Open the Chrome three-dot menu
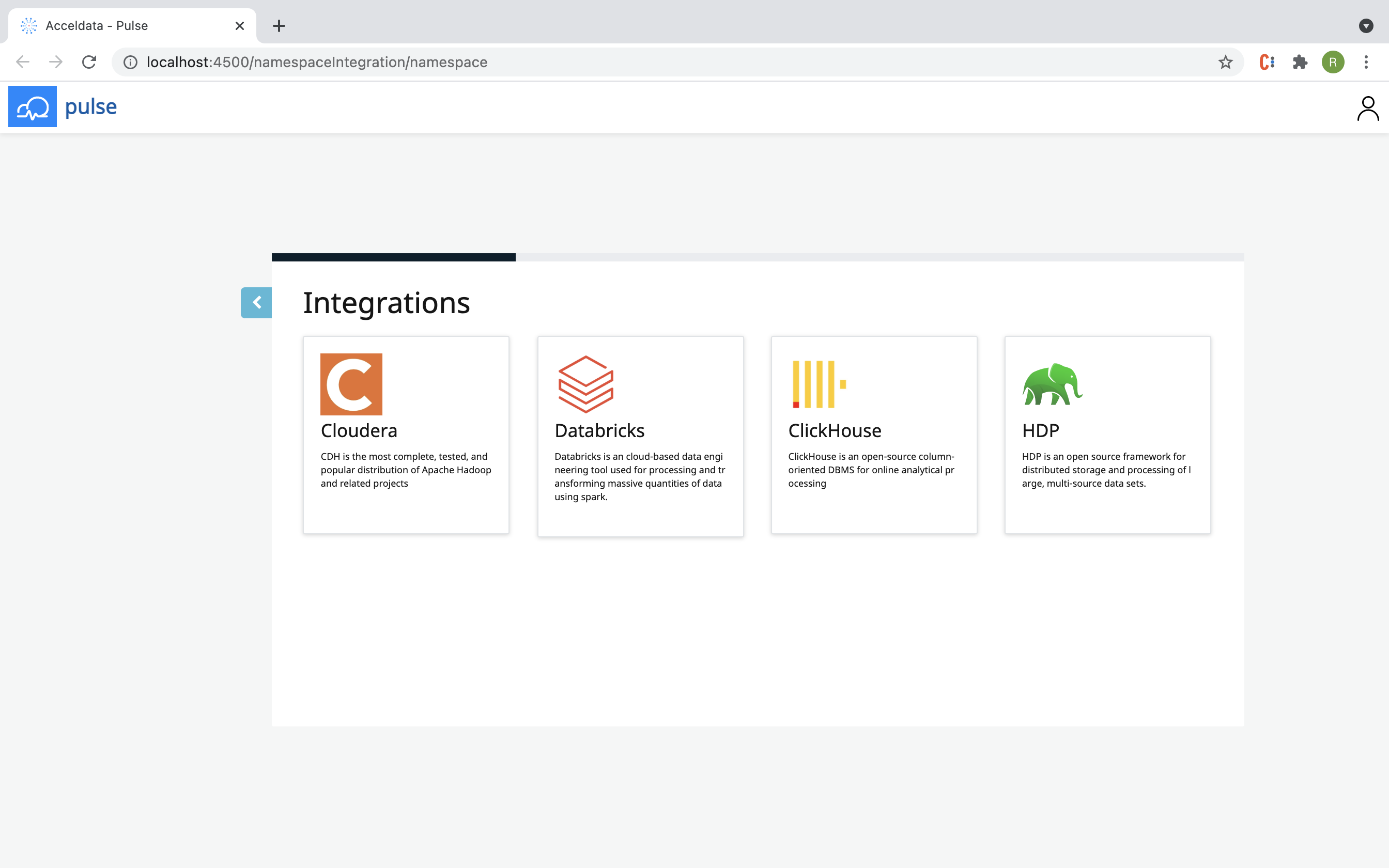The width and height of the screenshot is (1389, 868). click(1366, 62)
